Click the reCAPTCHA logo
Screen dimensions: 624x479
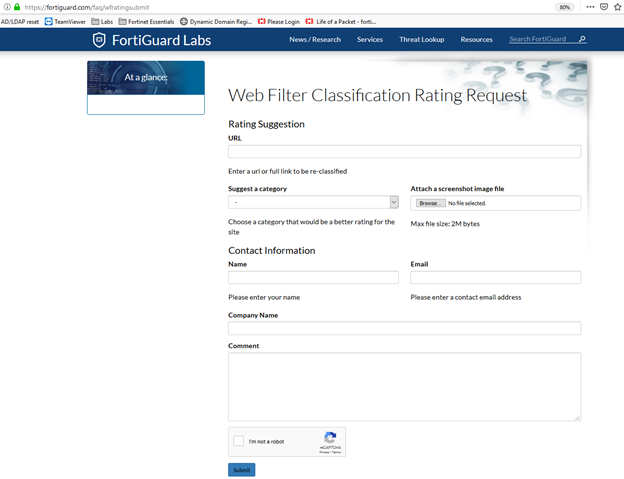tap(330, 438)
